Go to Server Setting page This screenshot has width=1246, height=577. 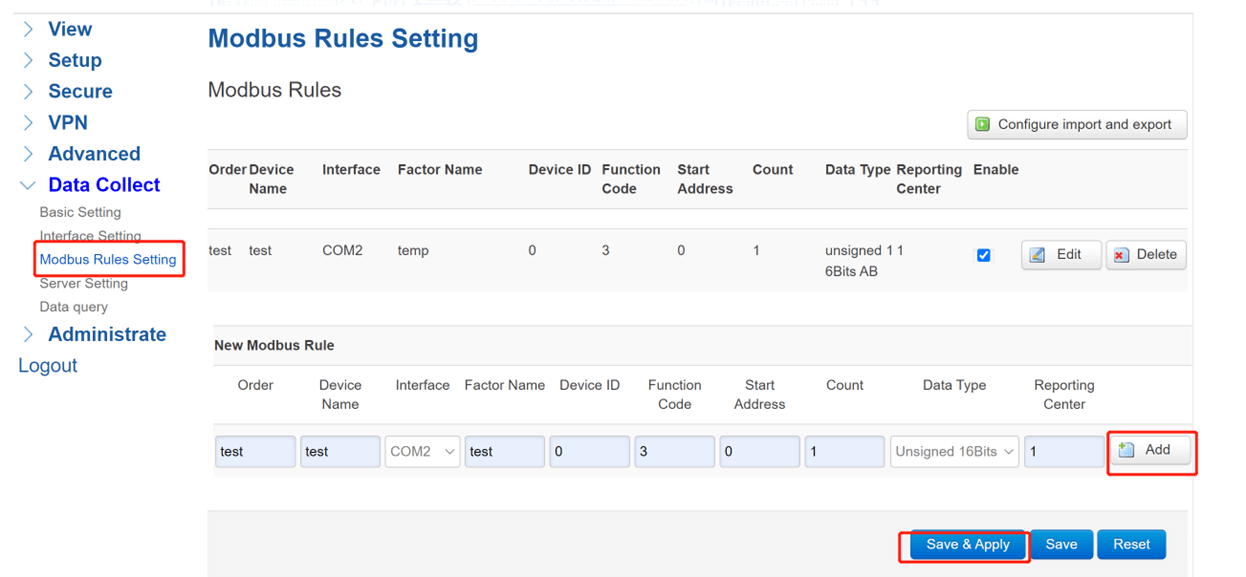(x=84, y=283)
